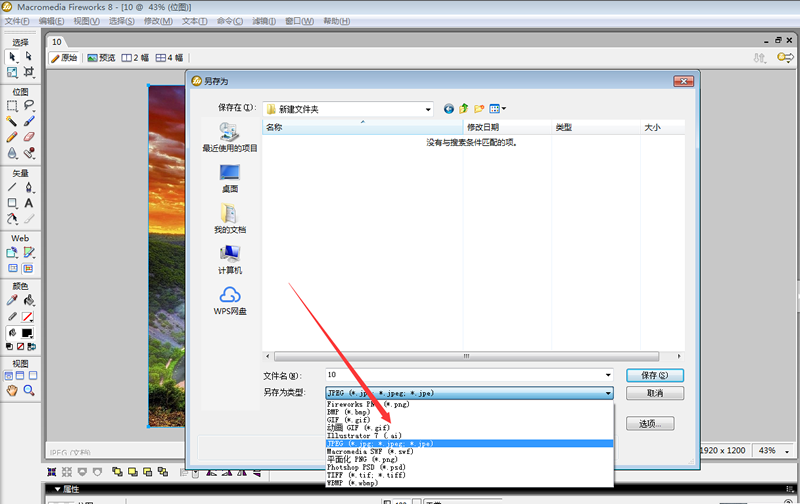Choose Photoshop PSD (*.psd) file type
Viewport: 800px width, 504px height.
click(x=366, y=467)
